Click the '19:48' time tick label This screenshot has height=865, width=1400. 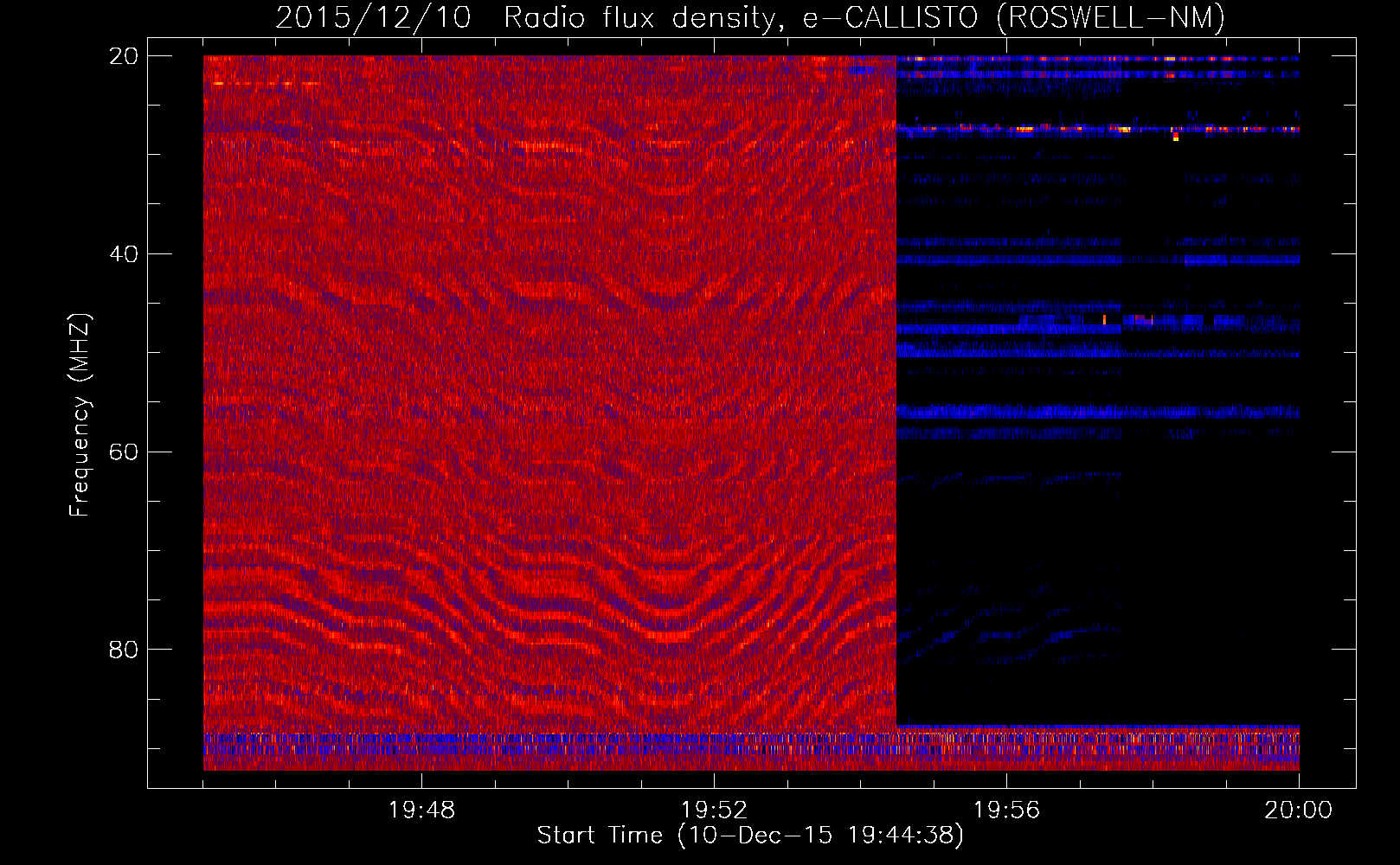(x=421, y=811)
